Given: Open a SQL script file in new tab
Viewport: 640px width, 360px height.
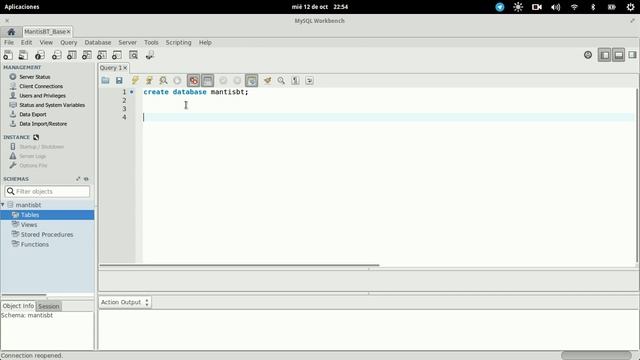Looking at the screenshot, I should [23, 55].
